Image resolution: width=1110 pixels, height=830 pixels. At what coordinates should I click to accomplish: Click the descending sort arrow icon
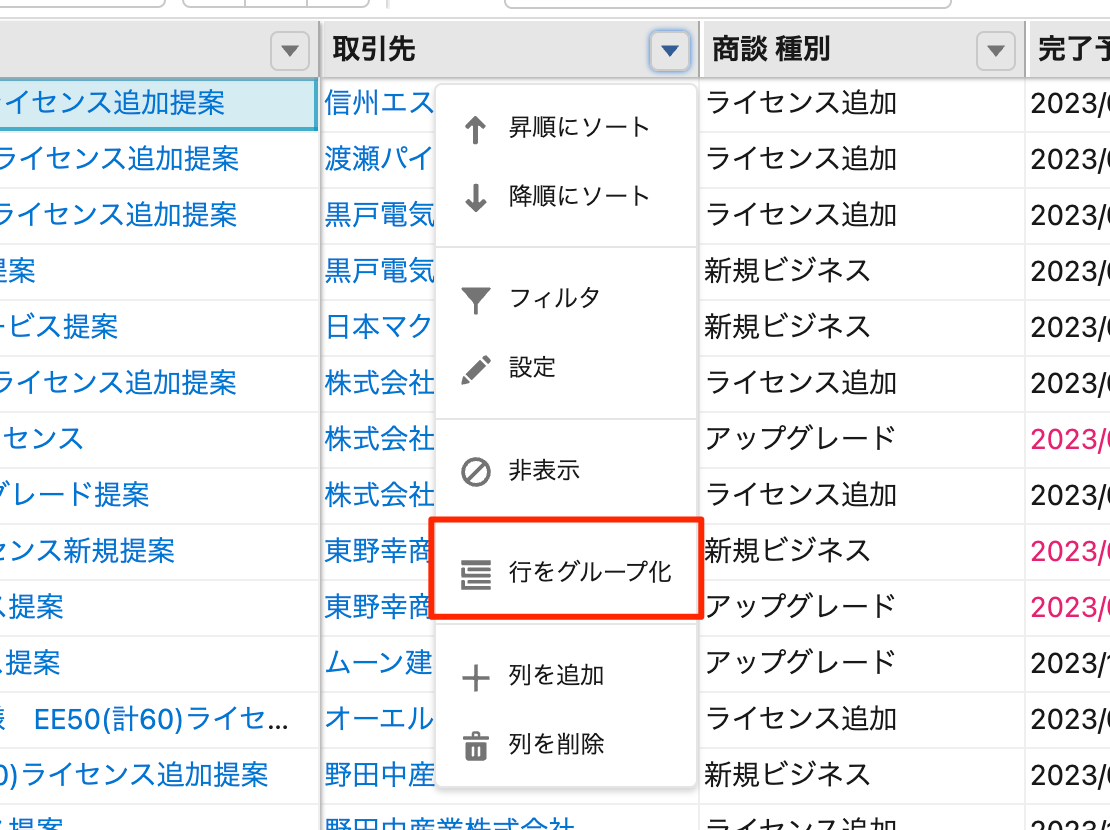tap(476, 197)
